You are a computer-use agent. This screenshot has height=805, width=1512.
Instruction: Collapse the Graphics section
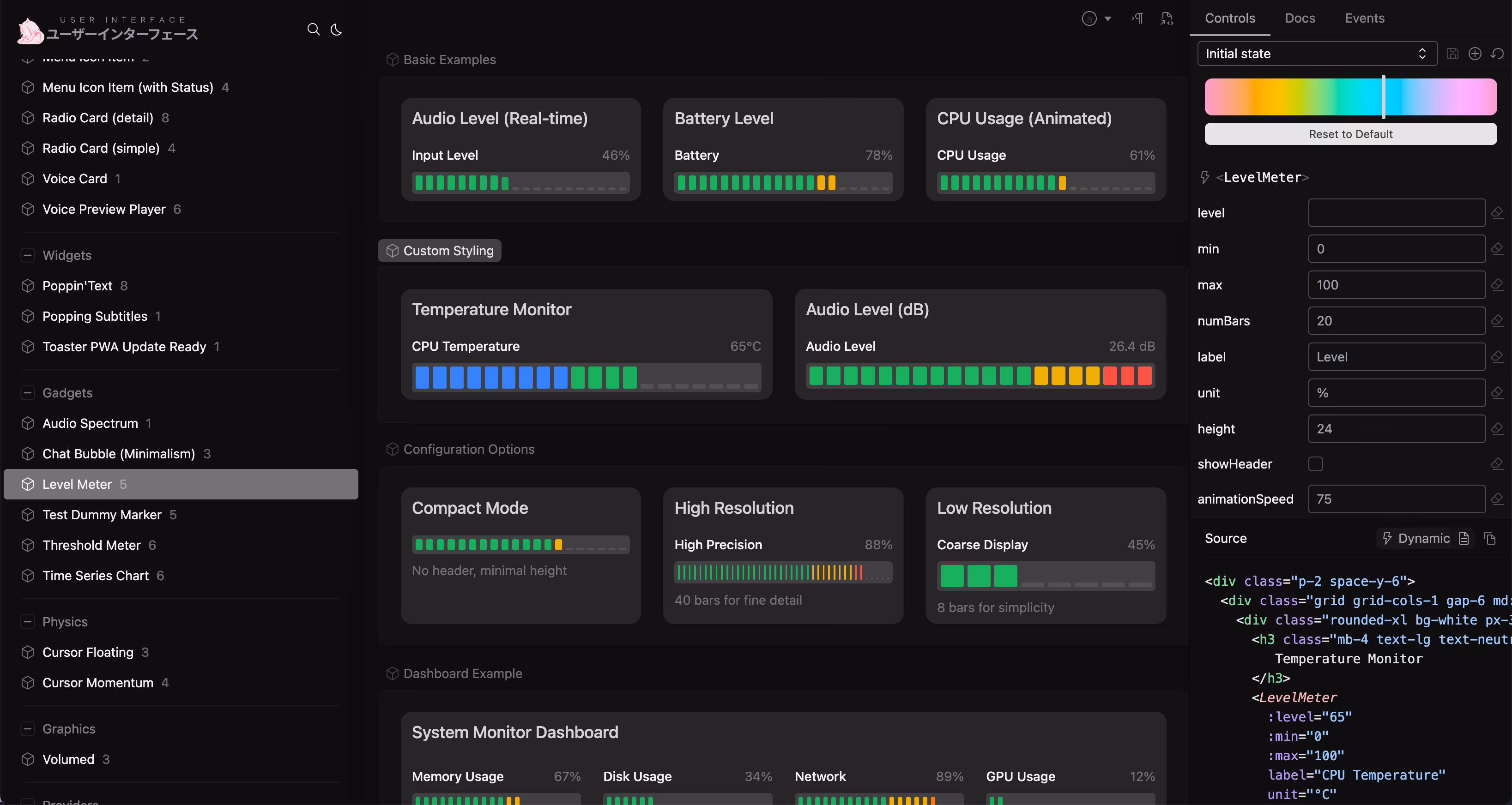28,728
